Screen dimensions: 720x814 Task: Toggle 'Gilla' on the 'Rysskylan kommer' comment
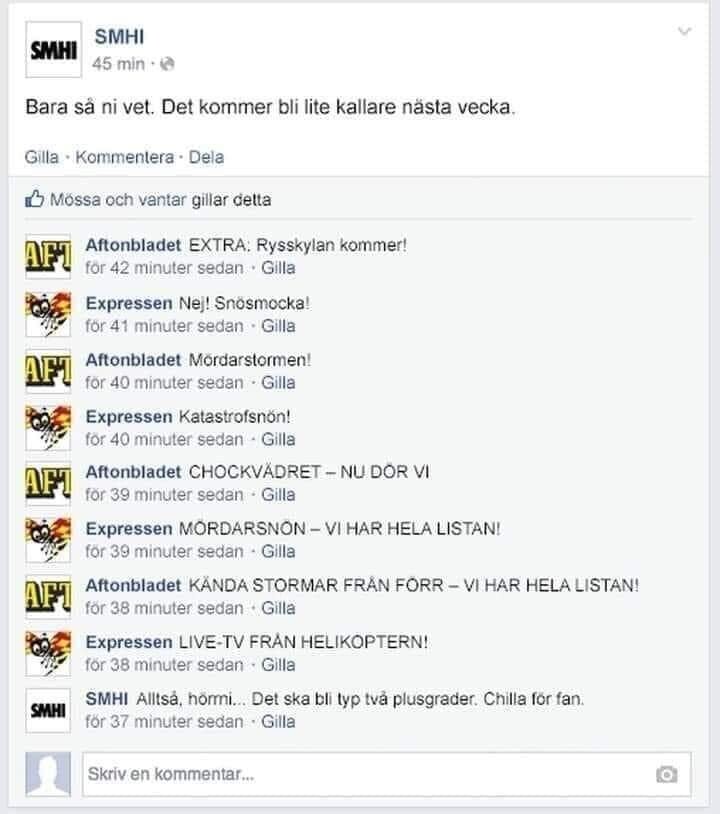pos(278,268)
